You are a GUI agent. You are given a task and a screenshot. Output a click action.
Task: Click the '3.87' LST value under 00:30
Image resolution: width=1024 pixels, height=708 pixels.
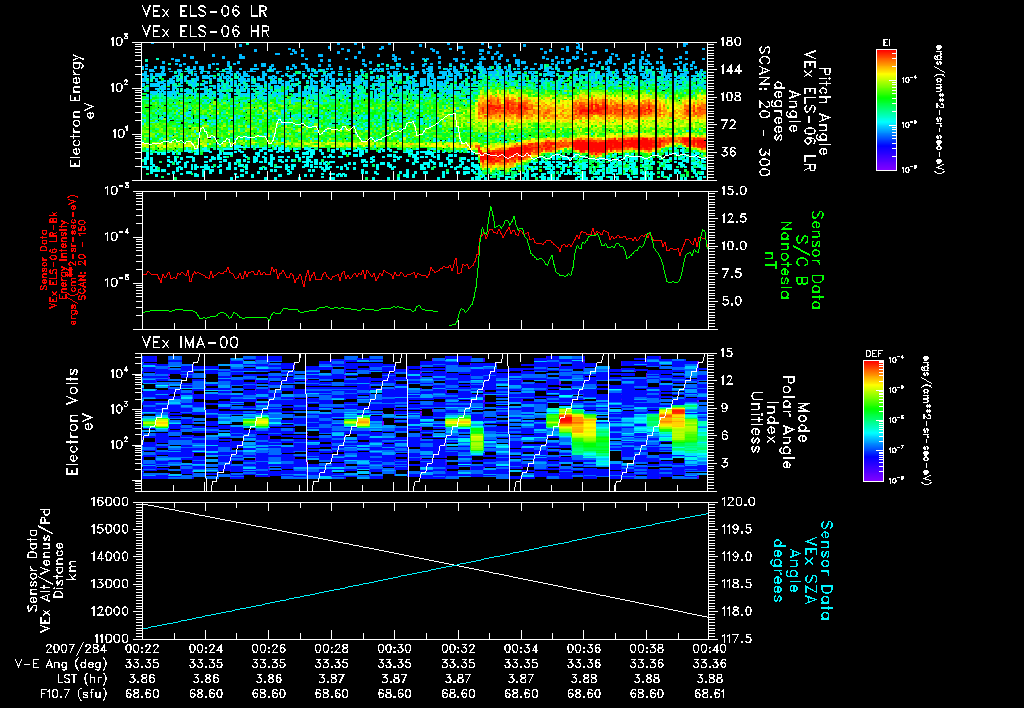coord(394,679)
